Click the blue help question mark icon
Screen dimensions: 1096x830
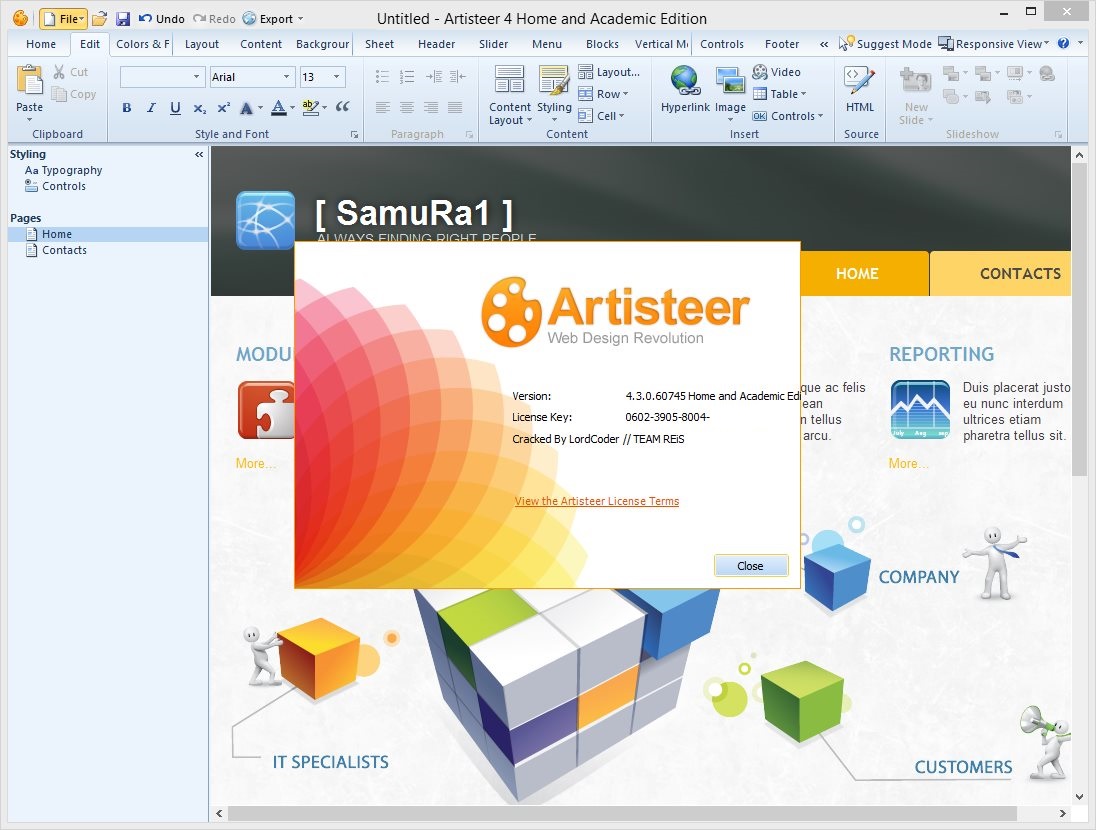[x=1063, y=43]
